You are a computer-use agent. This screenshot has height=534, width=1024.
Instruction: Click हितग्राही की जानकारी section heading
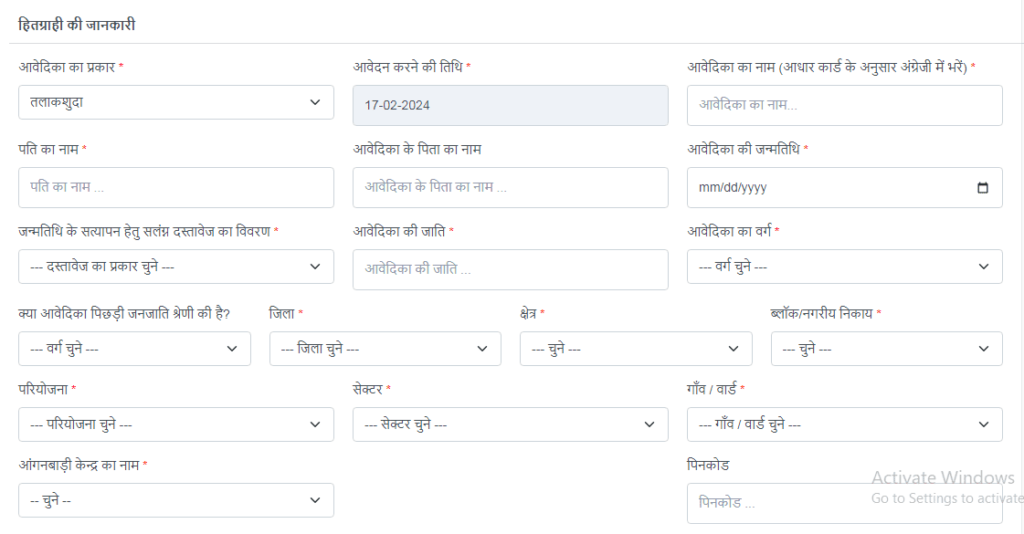pos(77,25)
